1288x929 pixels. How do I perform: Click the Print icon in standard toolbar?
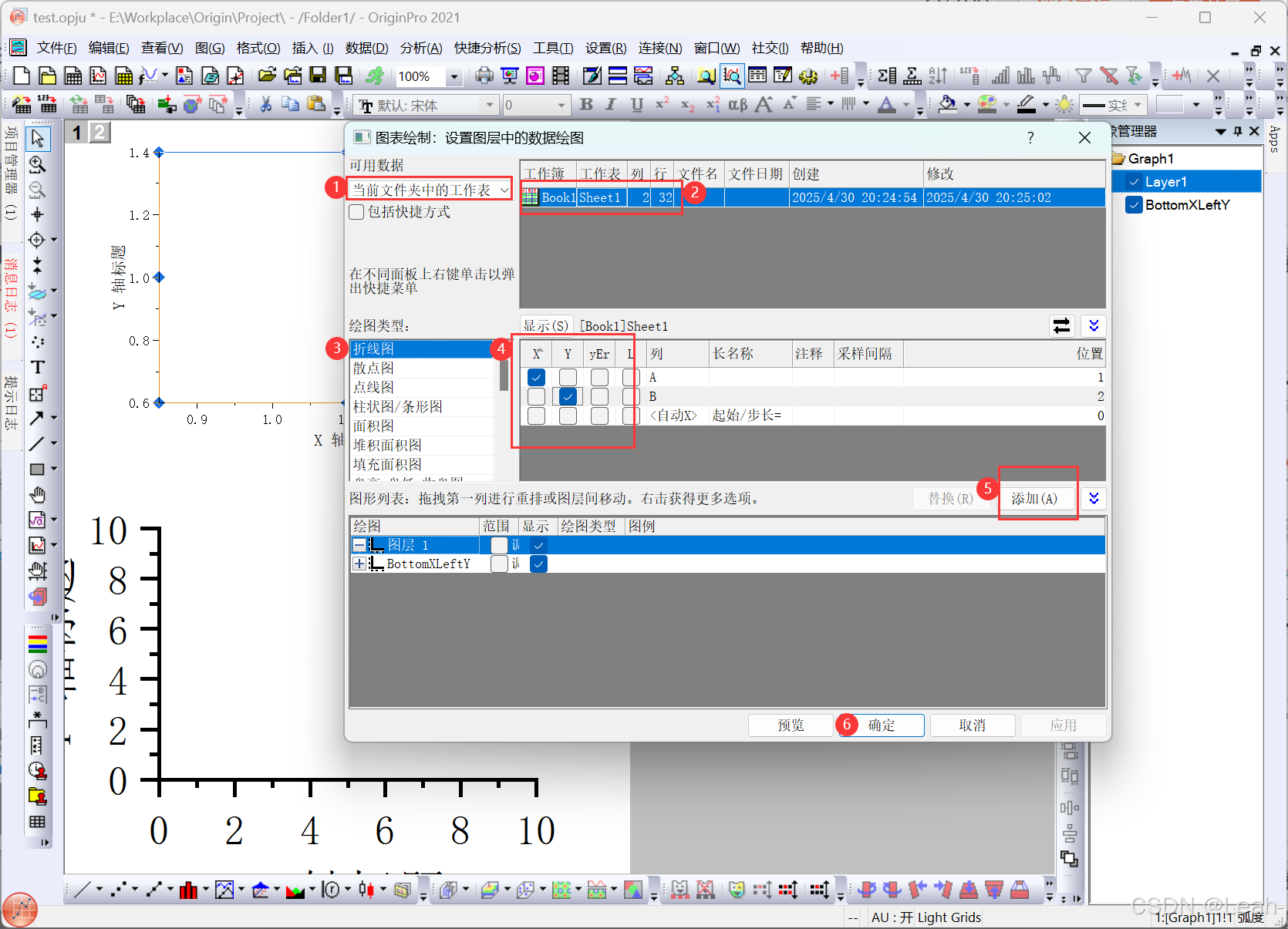tap(484, 76)
